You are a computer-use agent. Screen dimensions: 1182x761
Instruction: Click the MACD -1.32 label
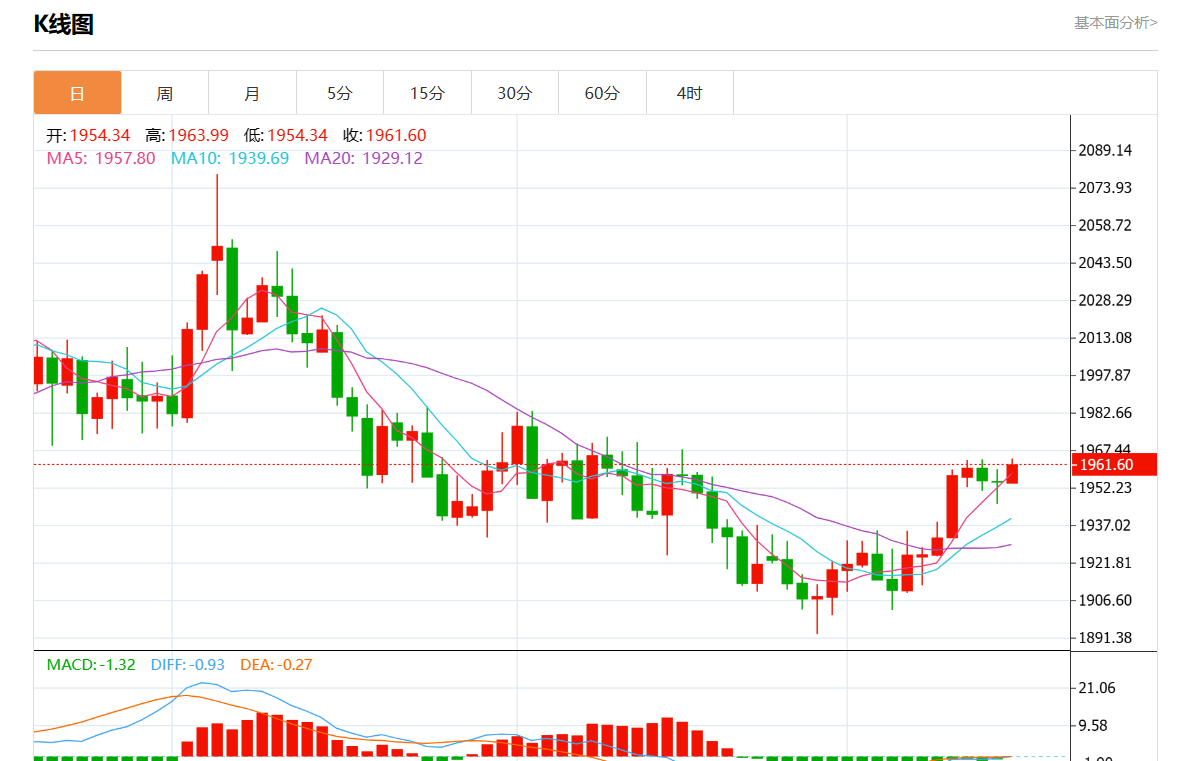click(91, 665)
